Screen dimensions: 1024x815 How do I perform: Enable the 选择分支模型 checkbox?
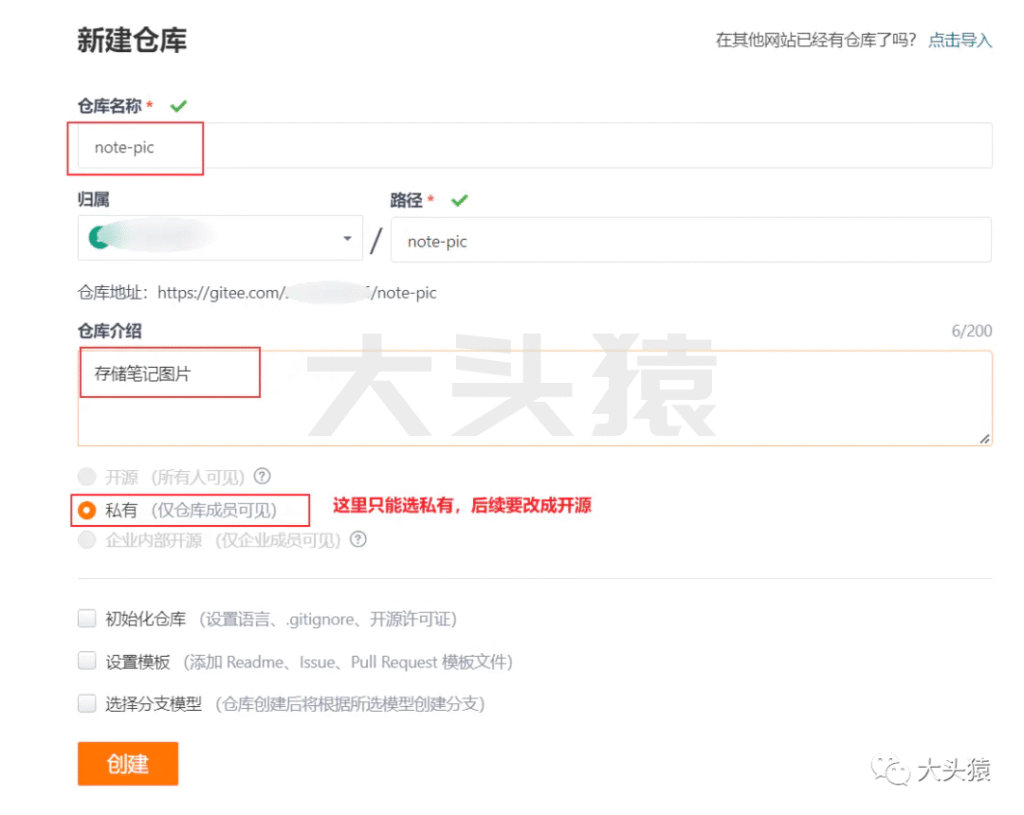point(87,703)
